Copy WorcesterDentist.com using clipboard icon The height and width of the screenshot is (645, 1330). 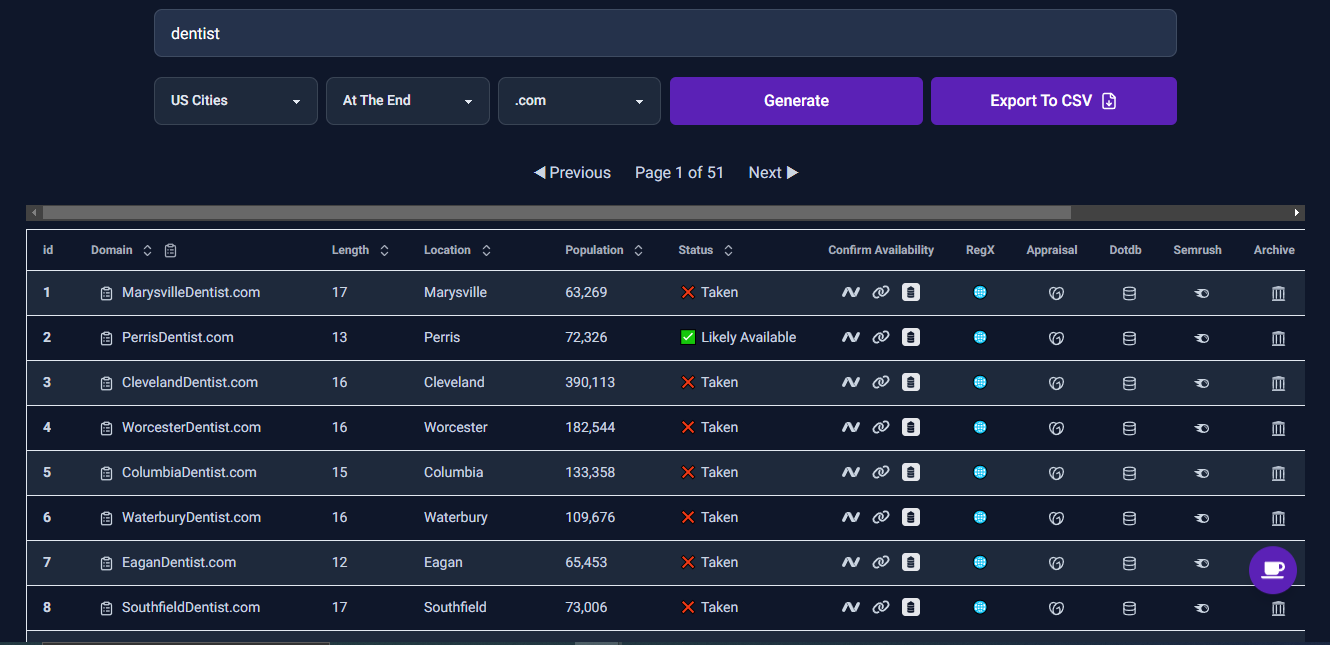(x=106, y=428)
